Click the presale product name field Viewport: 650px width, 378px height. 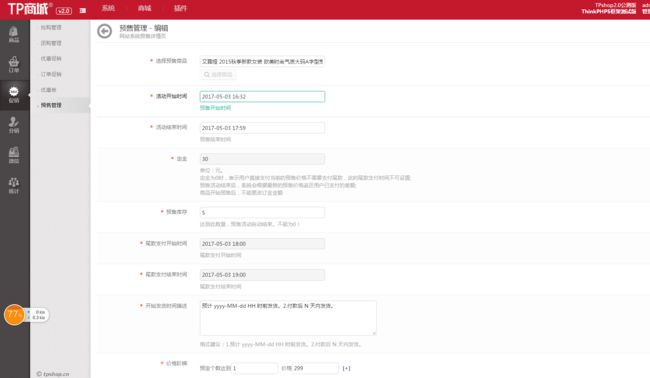tap(262, 61)
